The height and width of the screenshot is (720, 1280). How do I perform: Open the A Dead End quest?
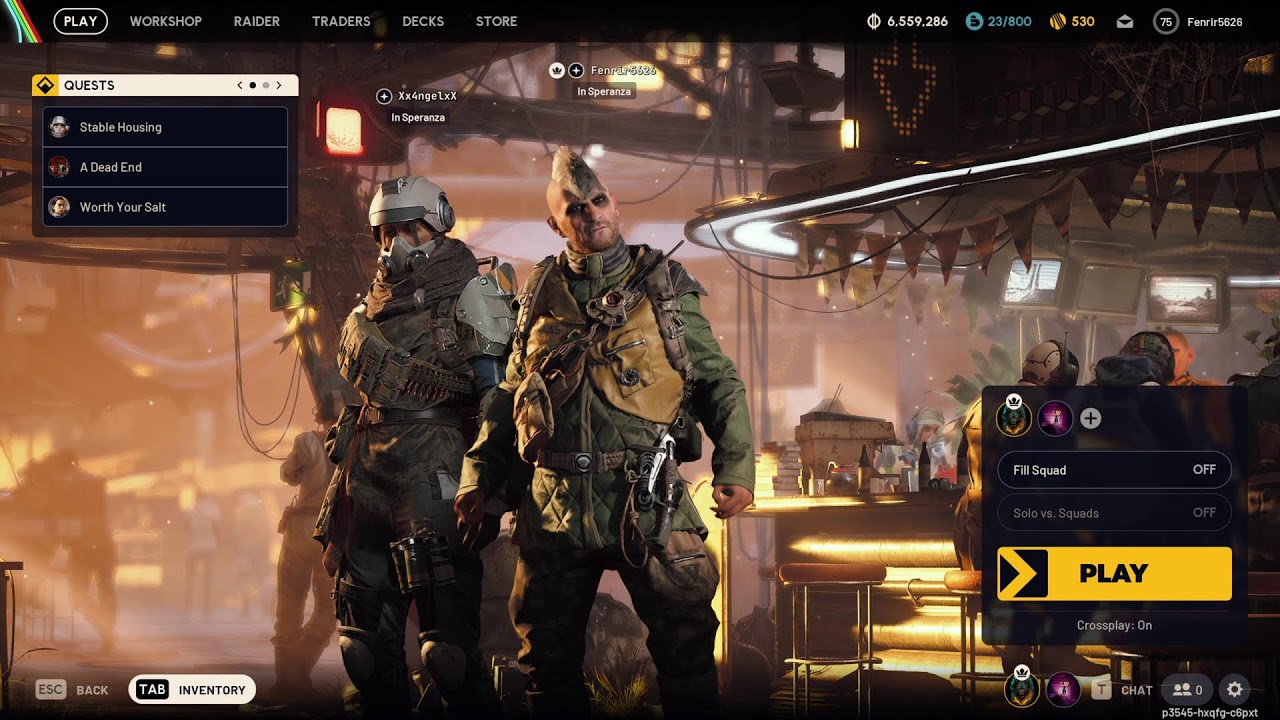click(165, 167)
